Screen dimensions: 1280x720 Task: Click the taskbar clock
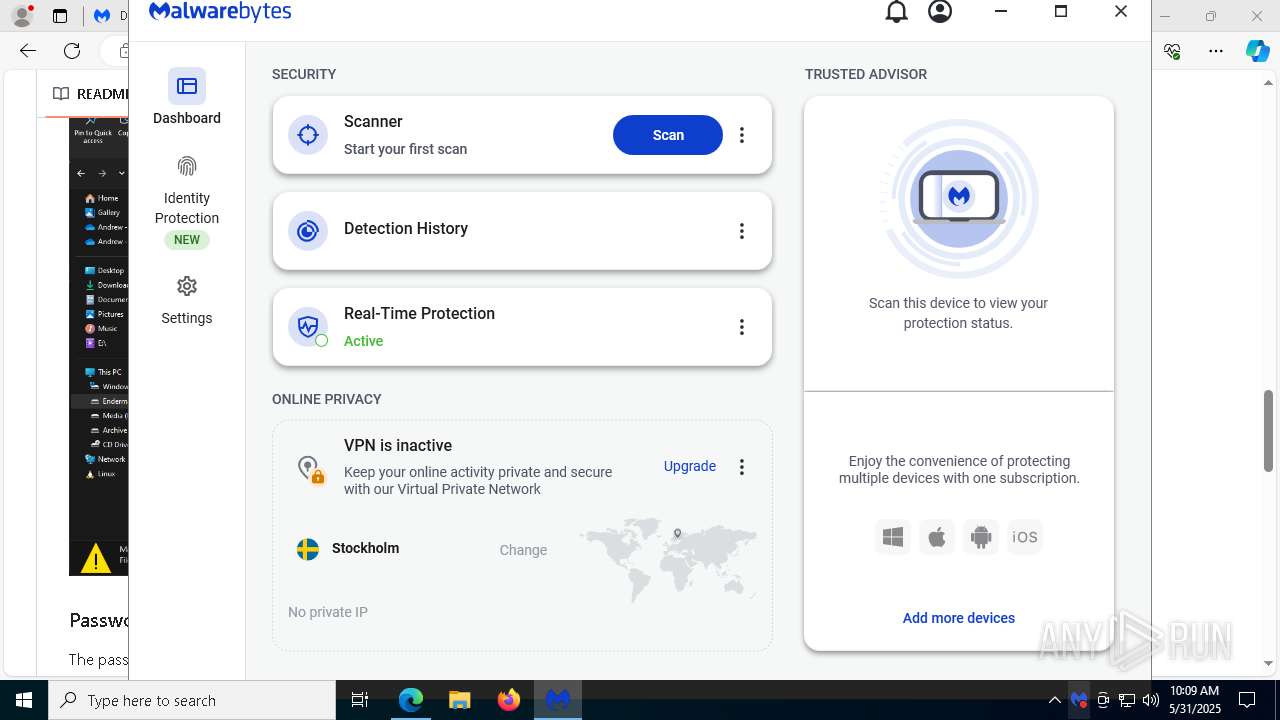pyautogui.click(x=1194, y=700)
